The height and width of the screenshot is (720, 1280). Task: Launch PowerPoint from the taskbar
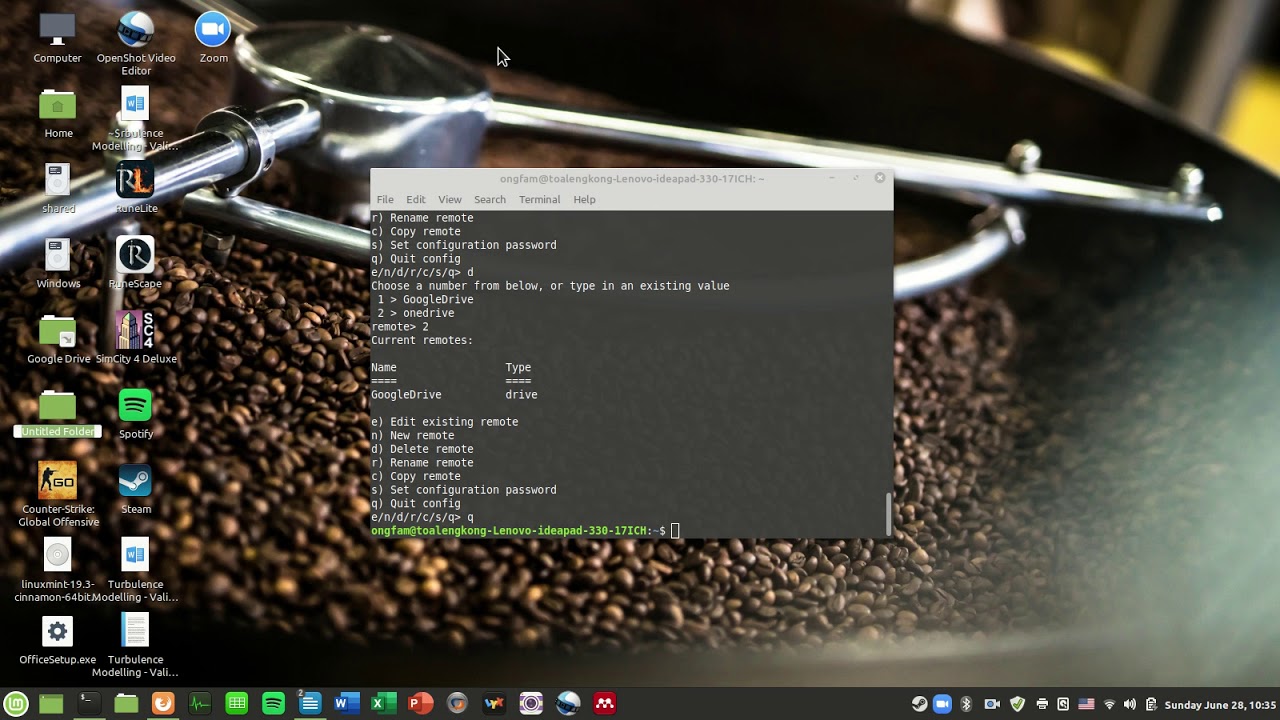(420, 704)
